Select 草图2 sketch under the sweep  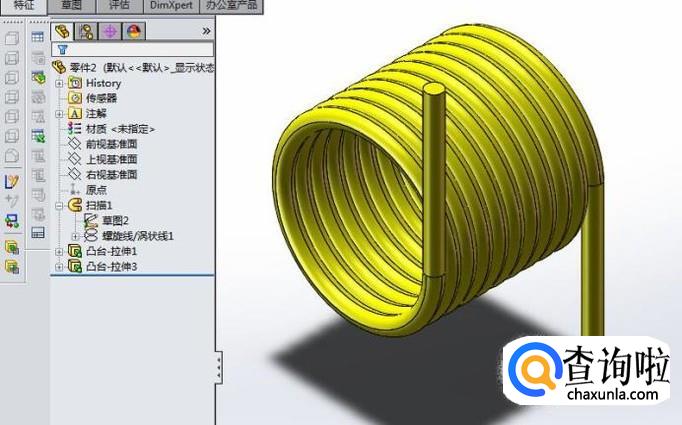pos(106,221)
